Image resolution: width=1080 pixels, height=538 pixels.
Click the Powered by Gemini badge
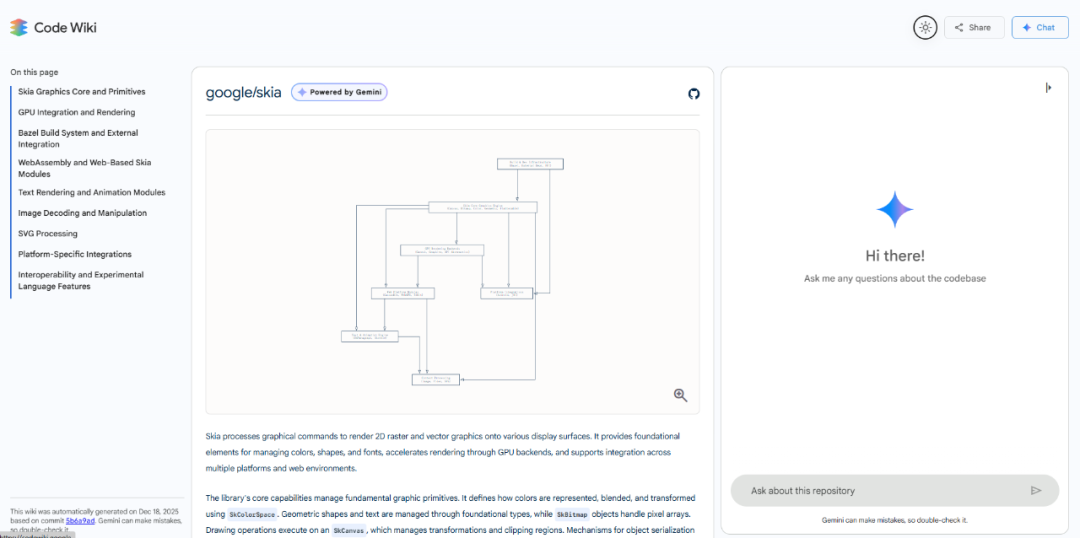[339, 92]
